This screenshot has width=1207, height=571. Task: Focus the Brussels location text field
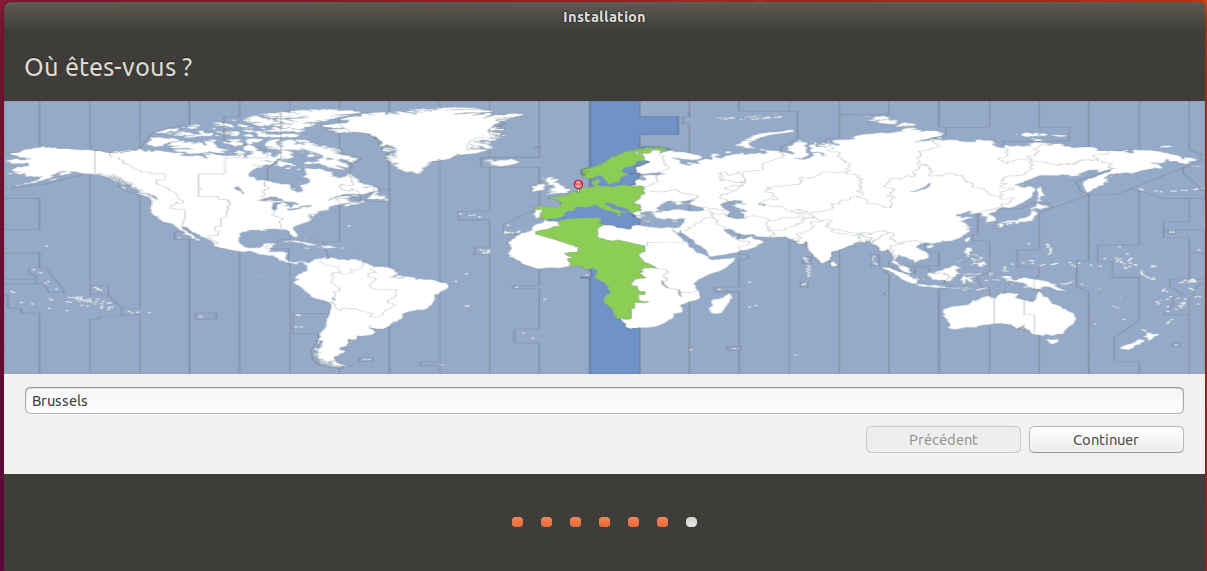[603, 401]
